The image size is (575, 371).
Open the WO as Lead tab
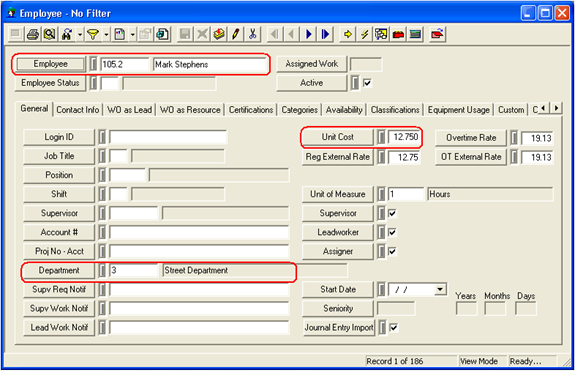129,110
